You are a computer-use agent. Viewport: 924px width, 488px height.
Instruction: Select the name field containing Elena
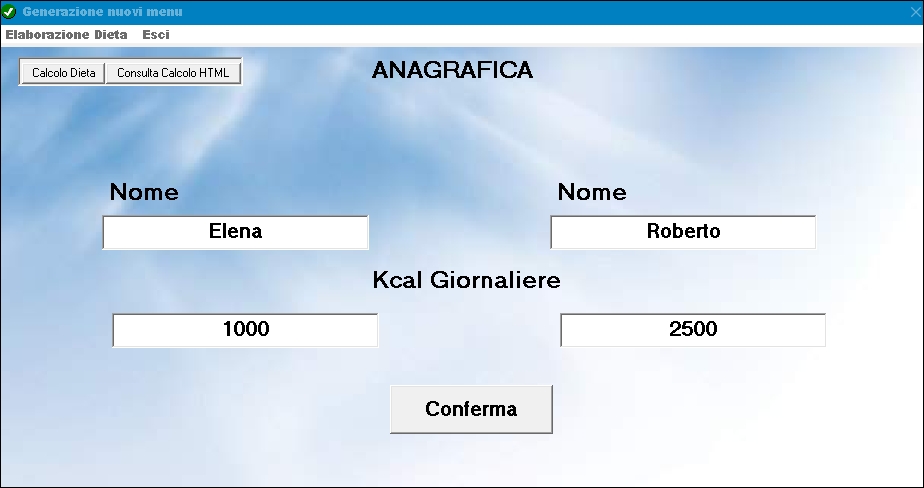236,232
